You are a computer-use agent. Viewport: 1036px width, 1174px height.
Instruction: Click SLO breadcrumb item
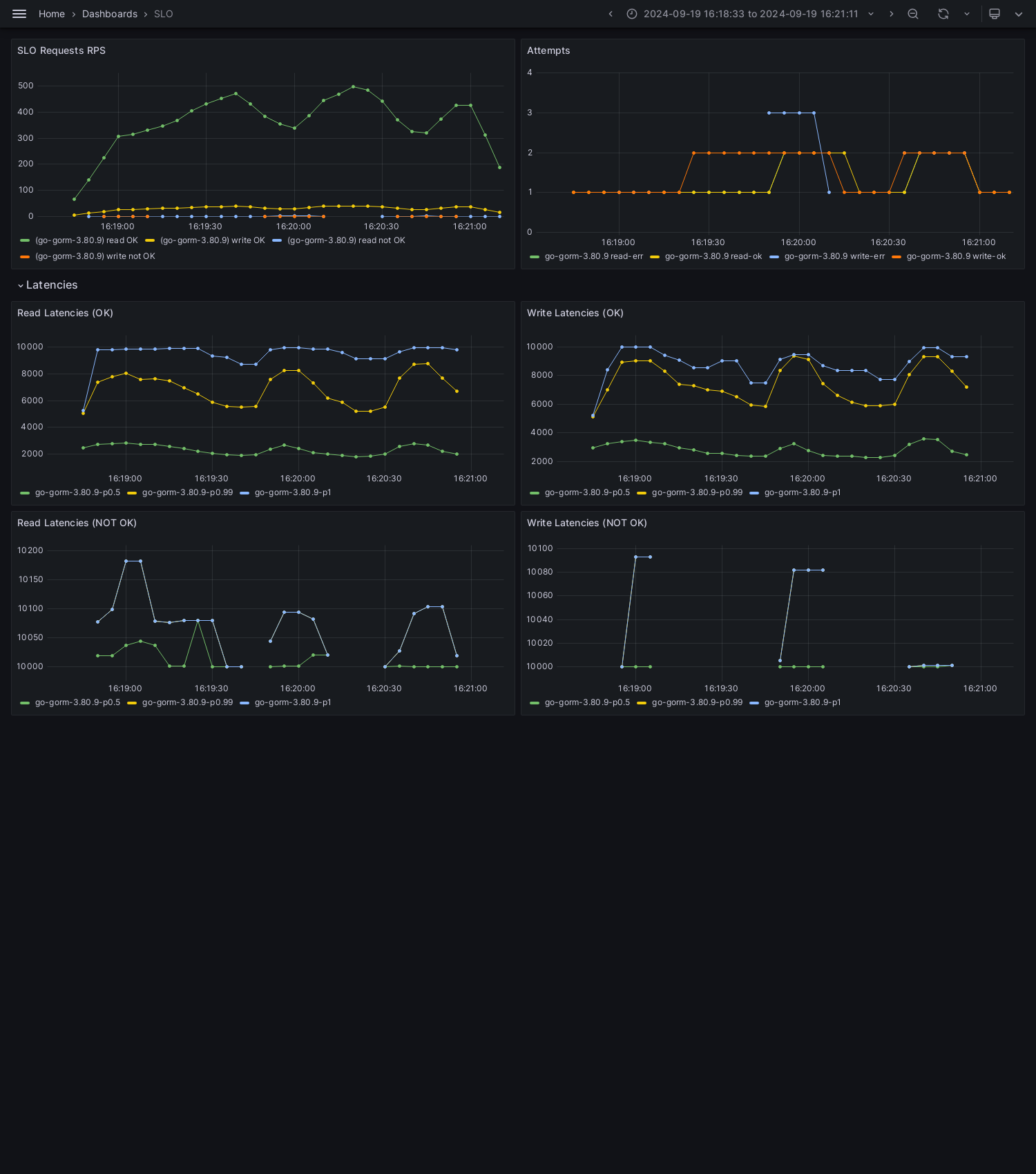(164, 14)
